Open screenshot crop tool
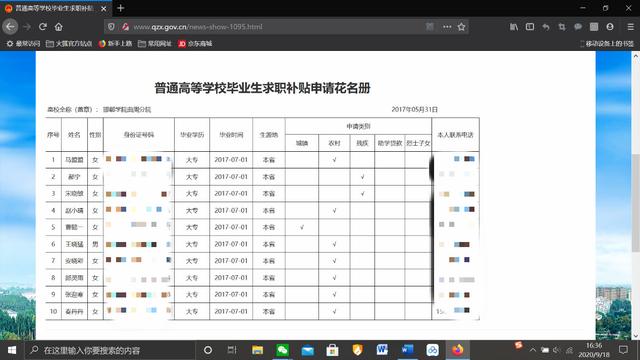This screenshot has width=640, height=360. pyautogui.click(x=562, y=27)
